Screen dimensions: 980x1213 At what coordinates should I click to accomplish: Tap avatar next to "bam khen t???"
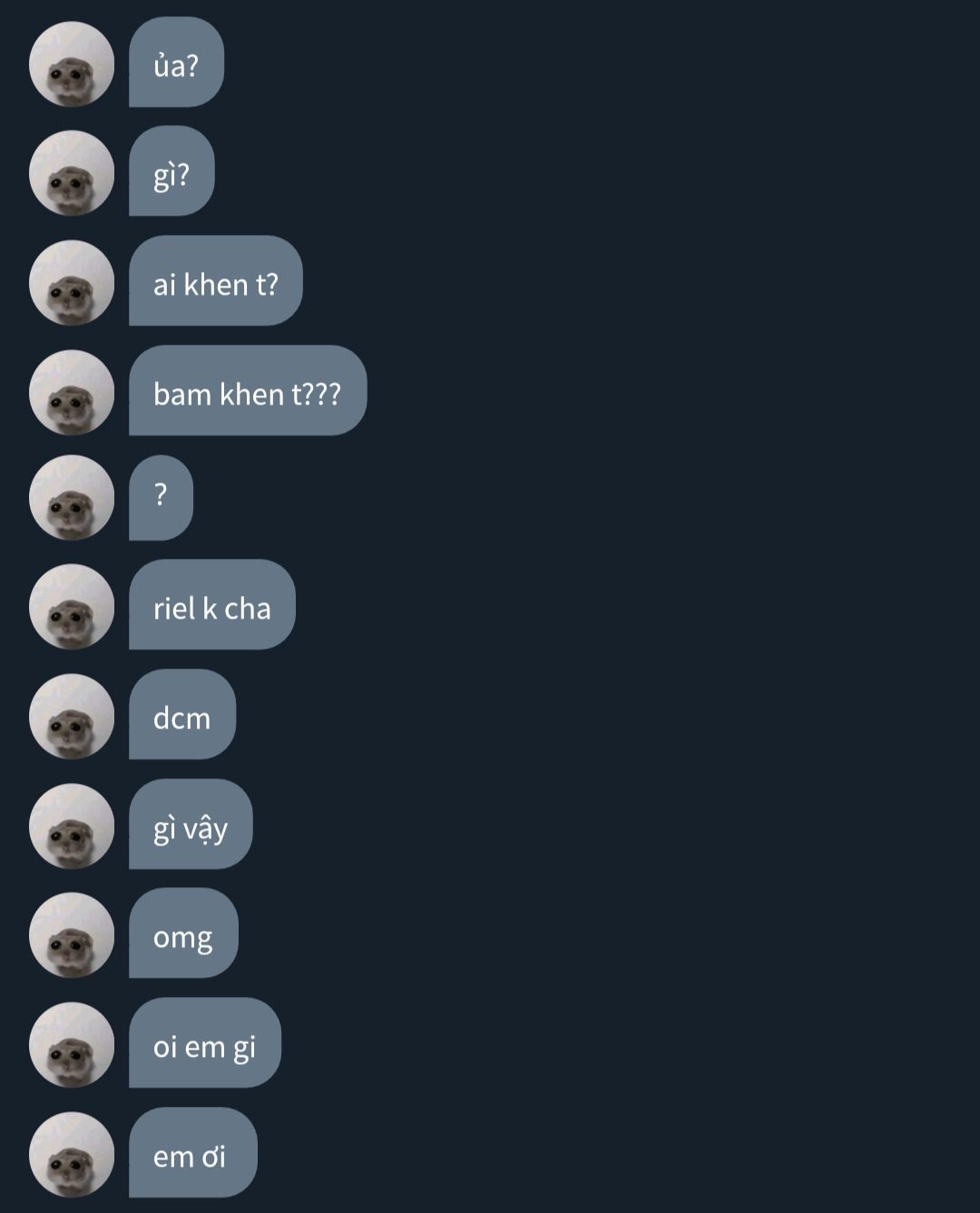(x=72, y=393)
